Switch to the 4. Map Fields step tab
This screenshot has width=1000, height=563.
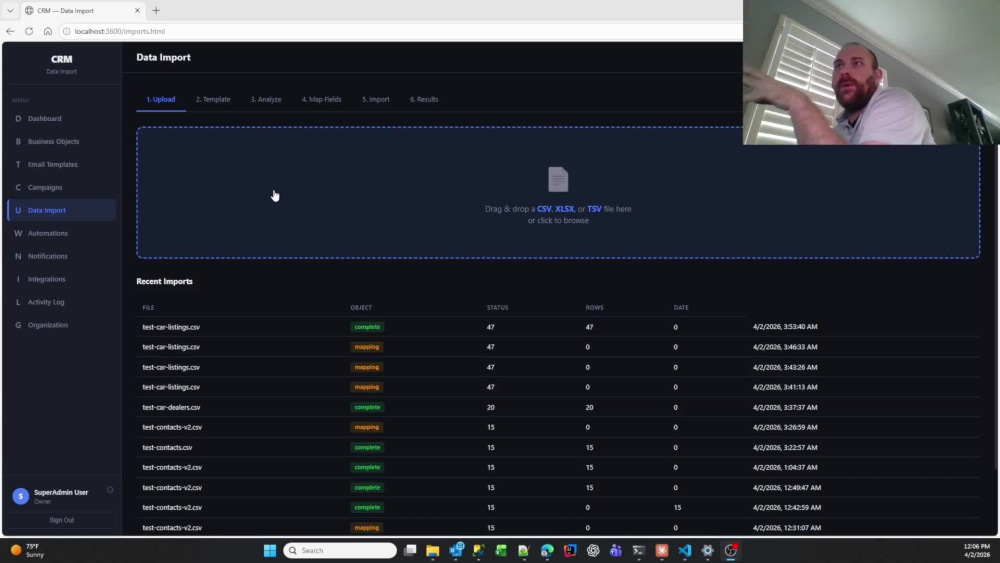tap(321, 99)
